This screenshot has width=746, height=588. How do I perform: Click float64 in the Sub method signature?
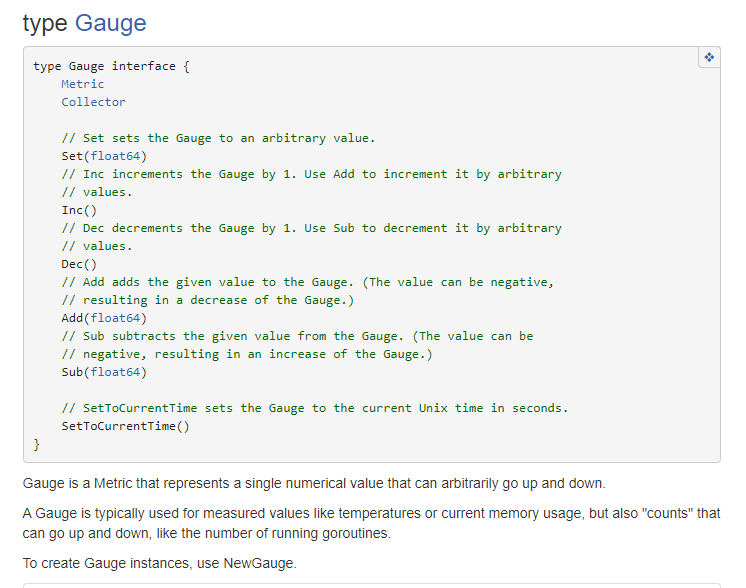(x=115, y=372)
